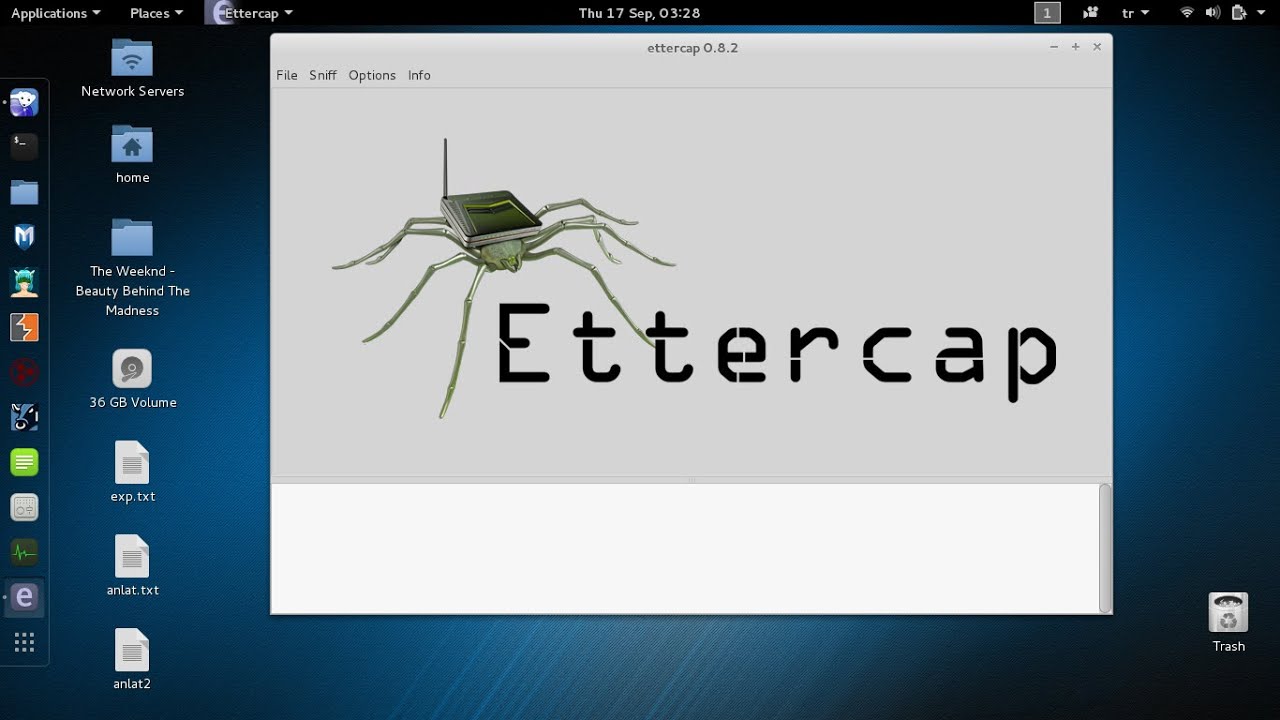Launch Metasploit from the dock
This screenshot has width=1280, height=720.
24,237
